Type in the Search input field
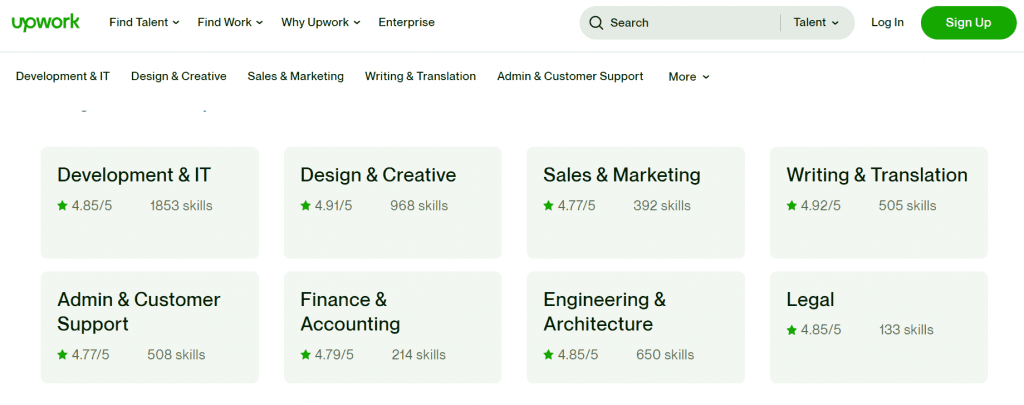 [690, 22]
